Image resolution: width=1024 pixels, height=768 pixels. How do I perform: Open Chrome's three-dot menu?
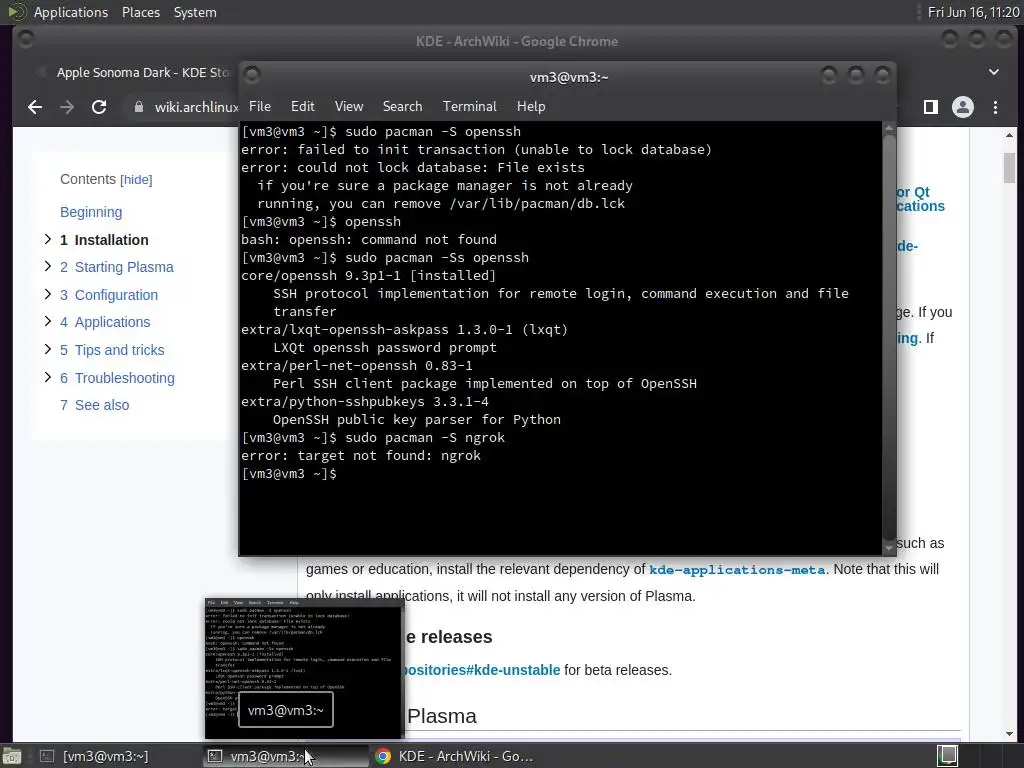point(995,107)
